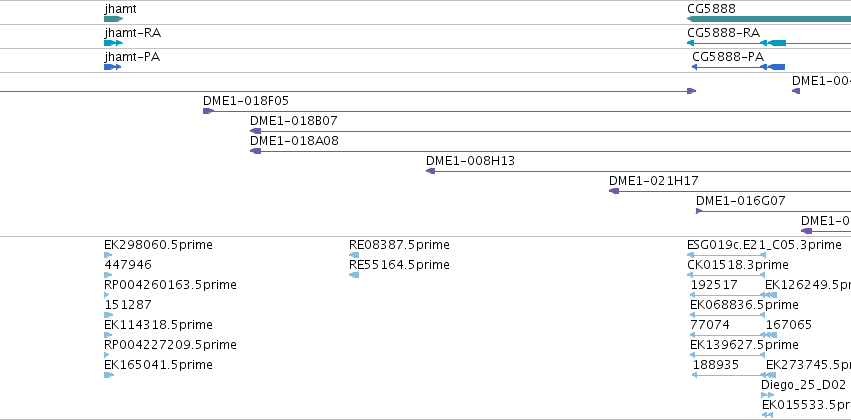Click the CG5888-RA transcript feature

[769, 43]
